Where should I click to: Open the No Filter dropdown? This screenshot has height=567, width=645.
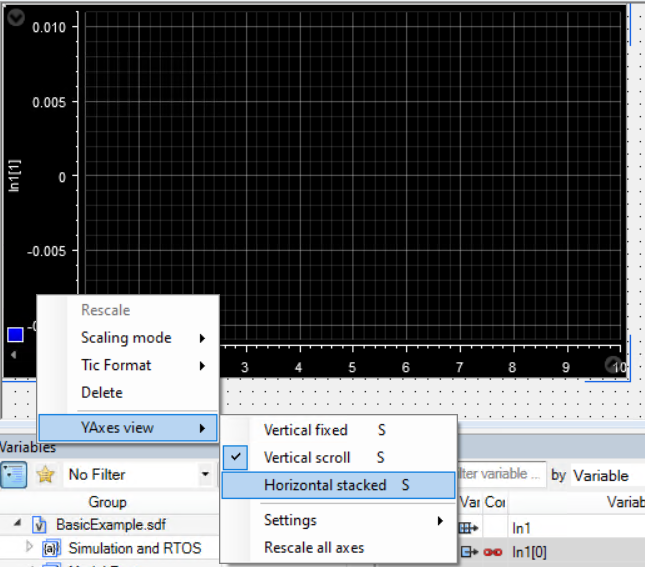[x=205, y=474]
